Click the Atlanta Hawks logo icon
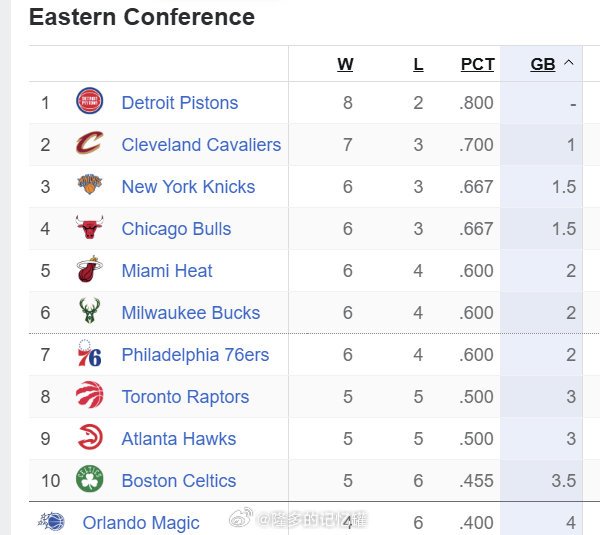This screenshot has width=600, height=535. [x=89, y=438]
